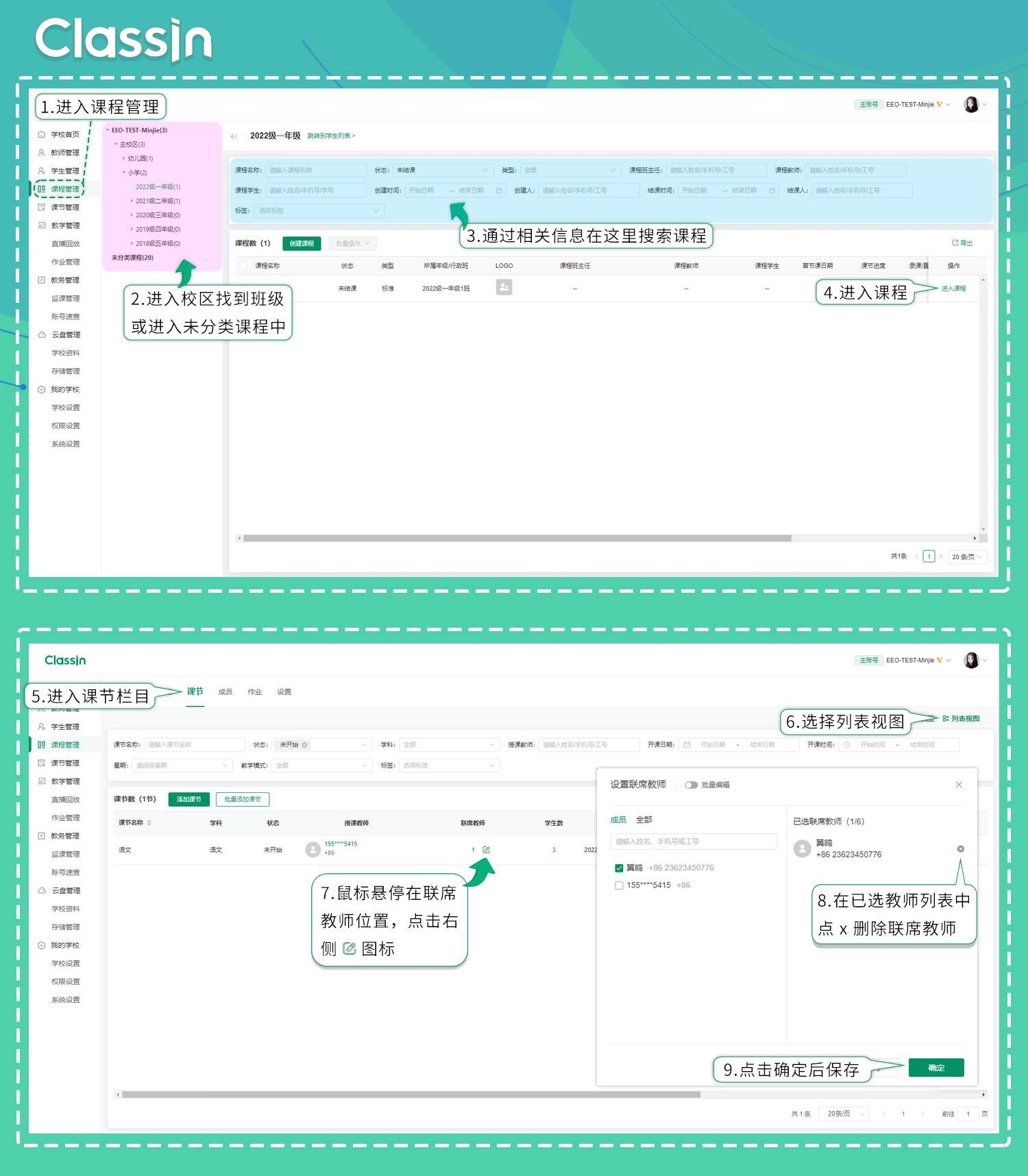Open the 星期 dropdown in lesson filters
This screenshot has height=1176, width=1028.
point(182,765)
